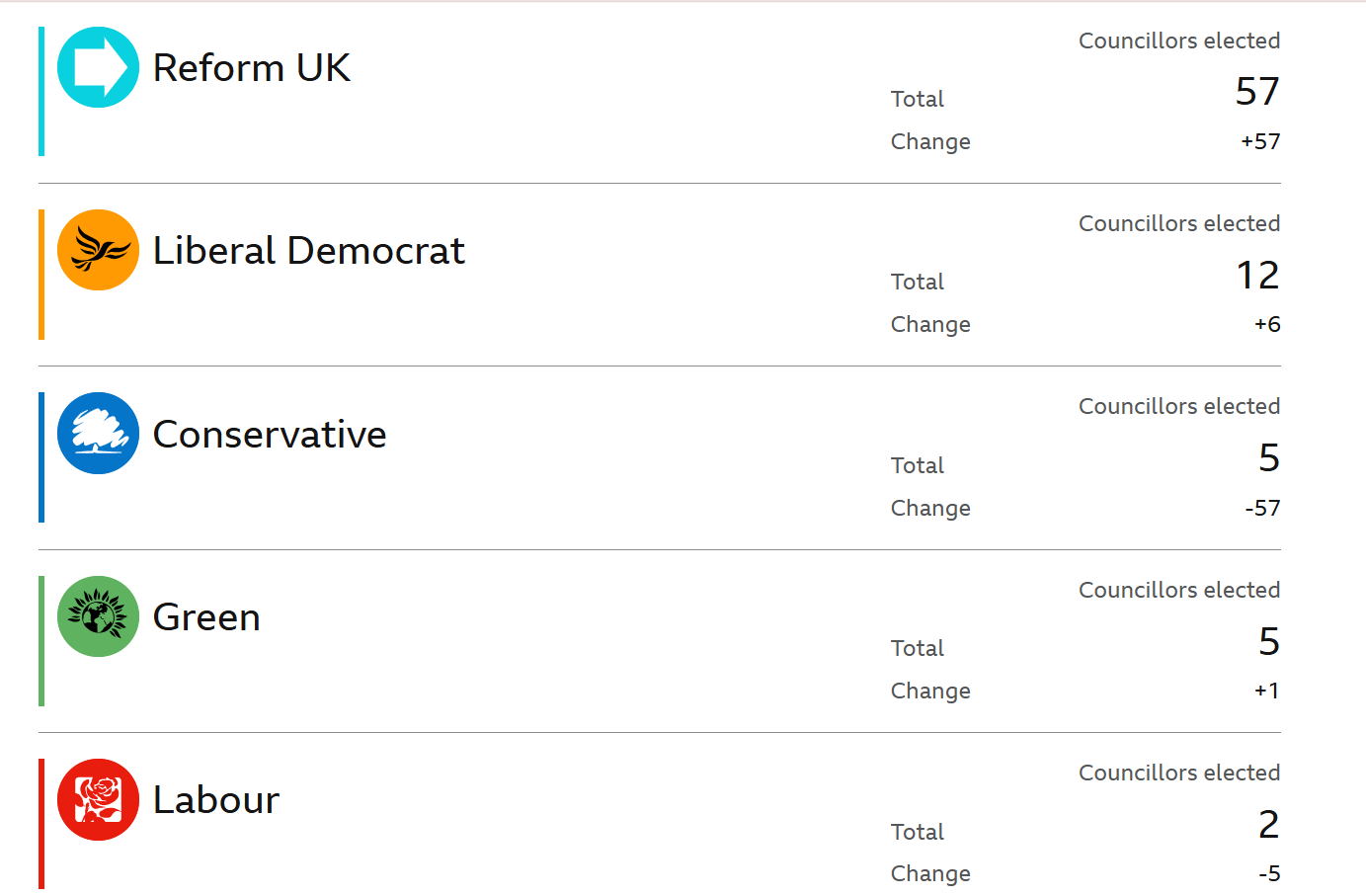Click the Reform UK arrow logo icon
Screen dimensions: 1366x896
pyautogui.click(x=98, y=67)
